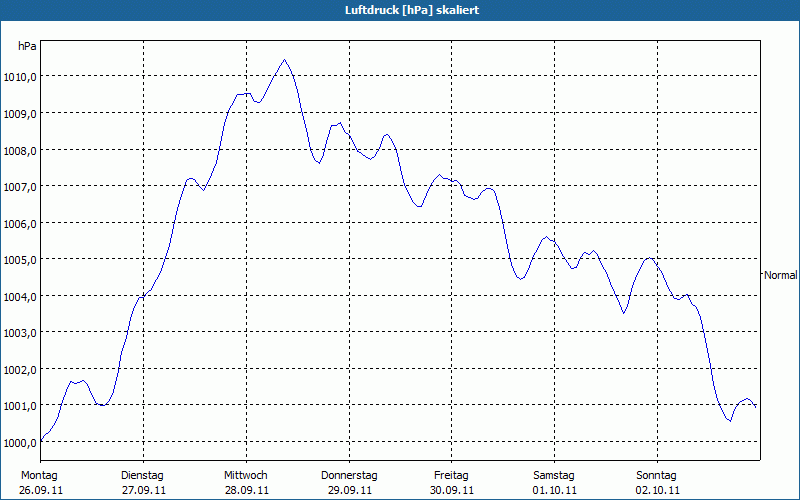Click the 1008,0 axis value
This screenshot has height=500, width=800.
[x=20, y=151]
